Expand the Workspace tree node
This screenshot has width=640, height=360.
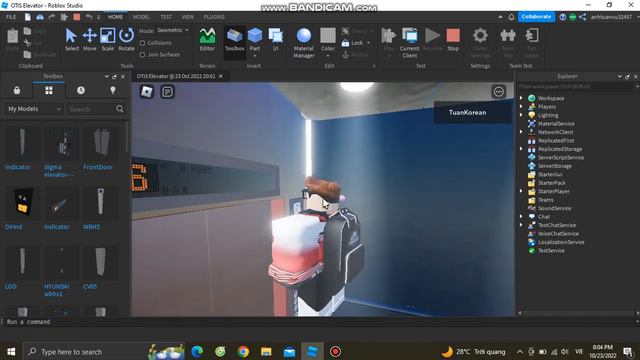(521, 98)
